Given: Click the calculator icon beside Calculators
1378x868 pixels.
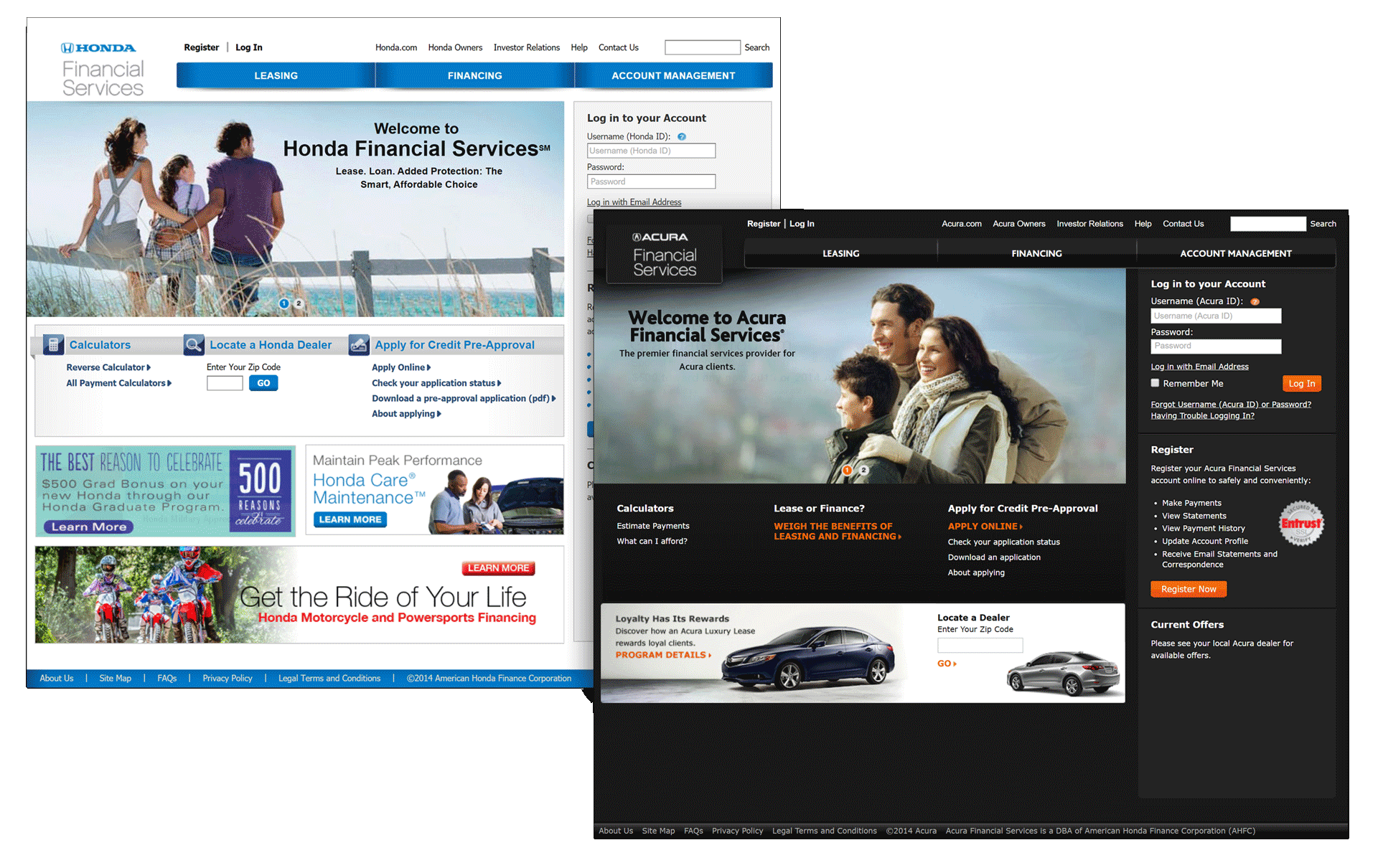Looking at the screenshot, I should click(x=52, y=344).
